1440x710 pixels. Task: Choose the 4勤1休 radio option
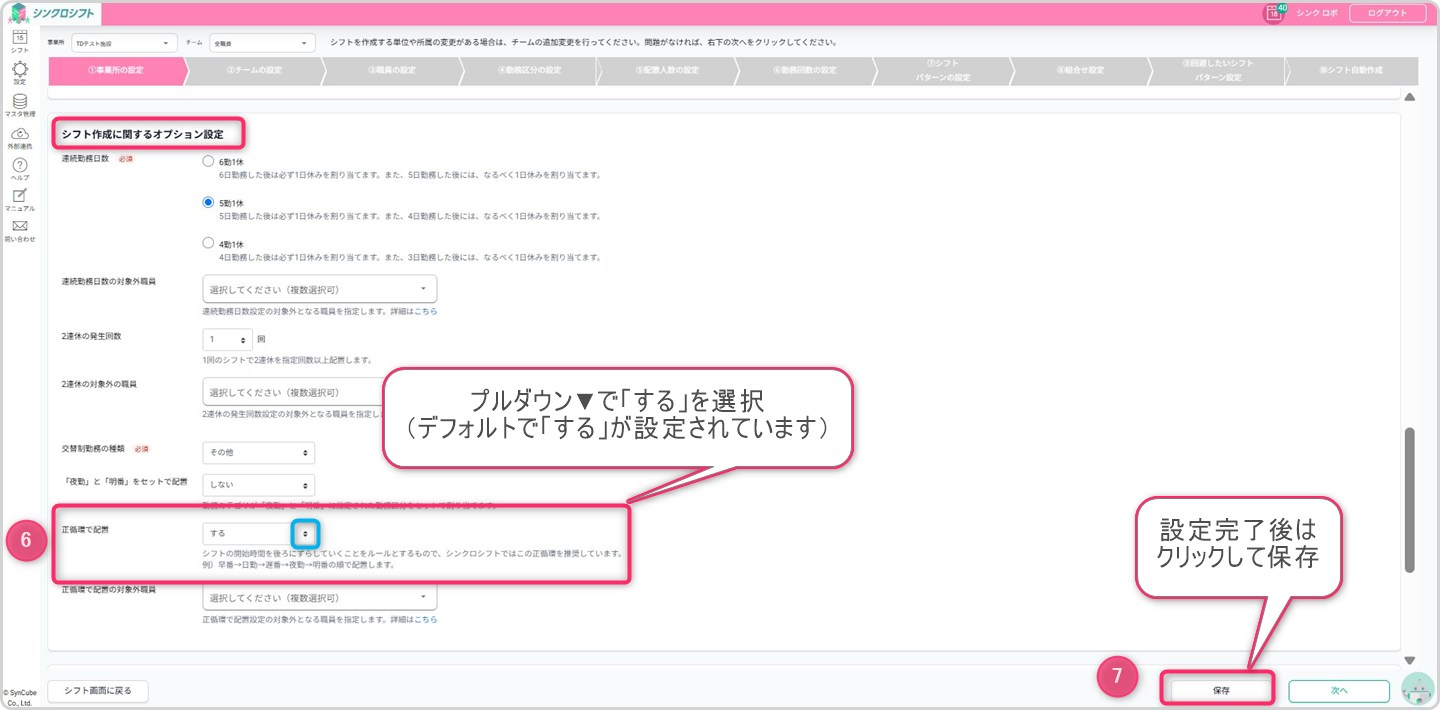click(x=208, y=243)
